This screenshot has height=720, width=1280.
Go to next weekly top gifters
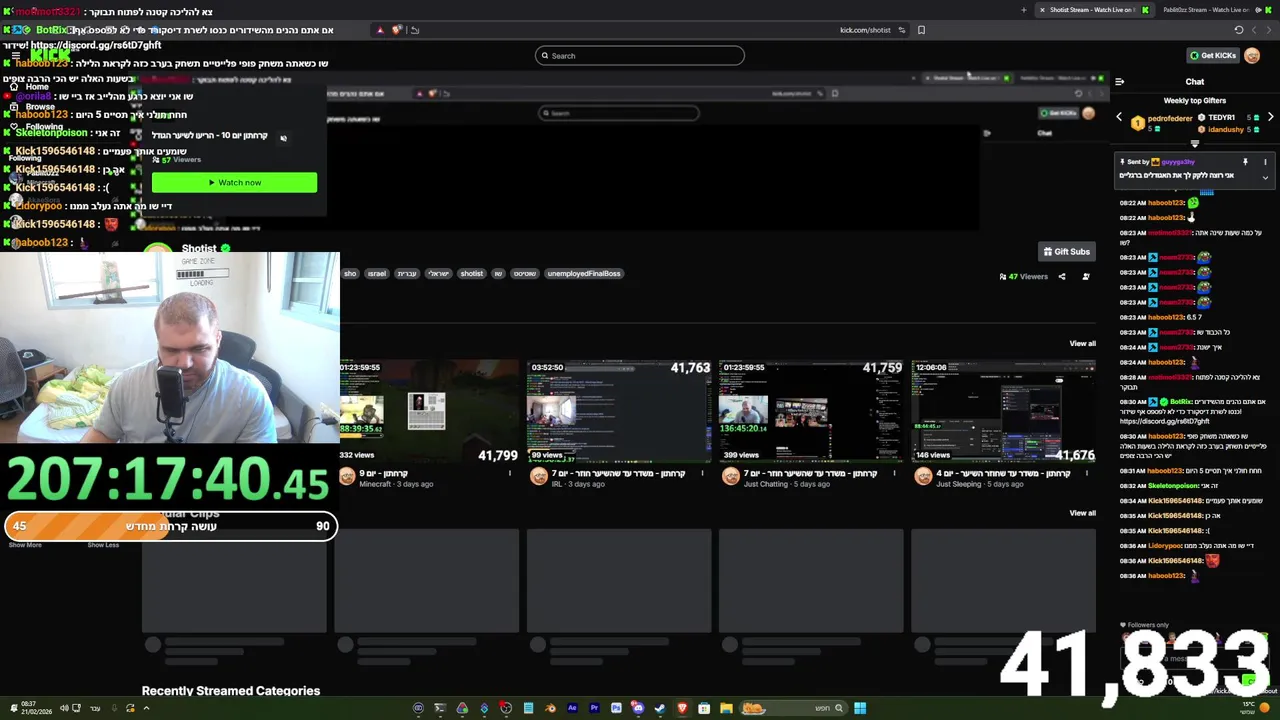tap(1270, 117)
